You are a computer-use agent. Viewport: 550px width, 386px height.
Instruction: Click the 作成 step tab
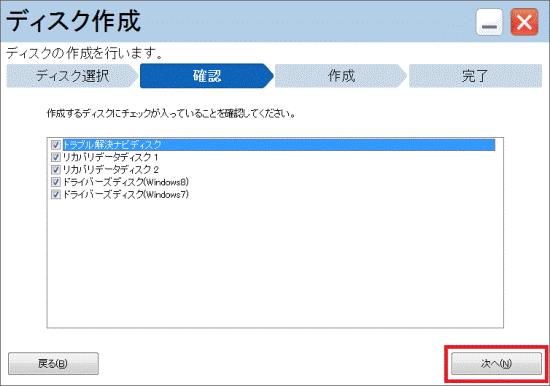[x=341, y=76]
